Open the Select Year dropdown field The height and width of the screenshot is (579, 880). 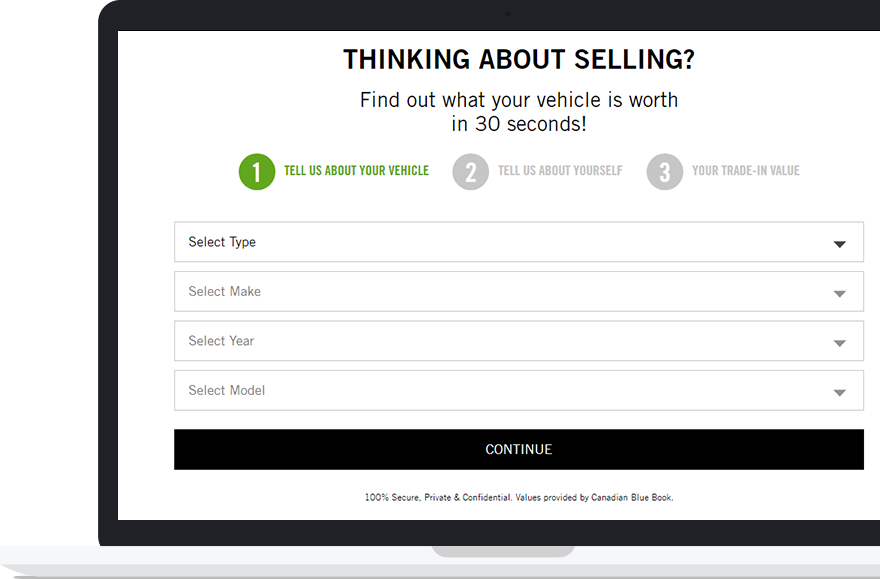pyautogui.click(x=519, y=341)
